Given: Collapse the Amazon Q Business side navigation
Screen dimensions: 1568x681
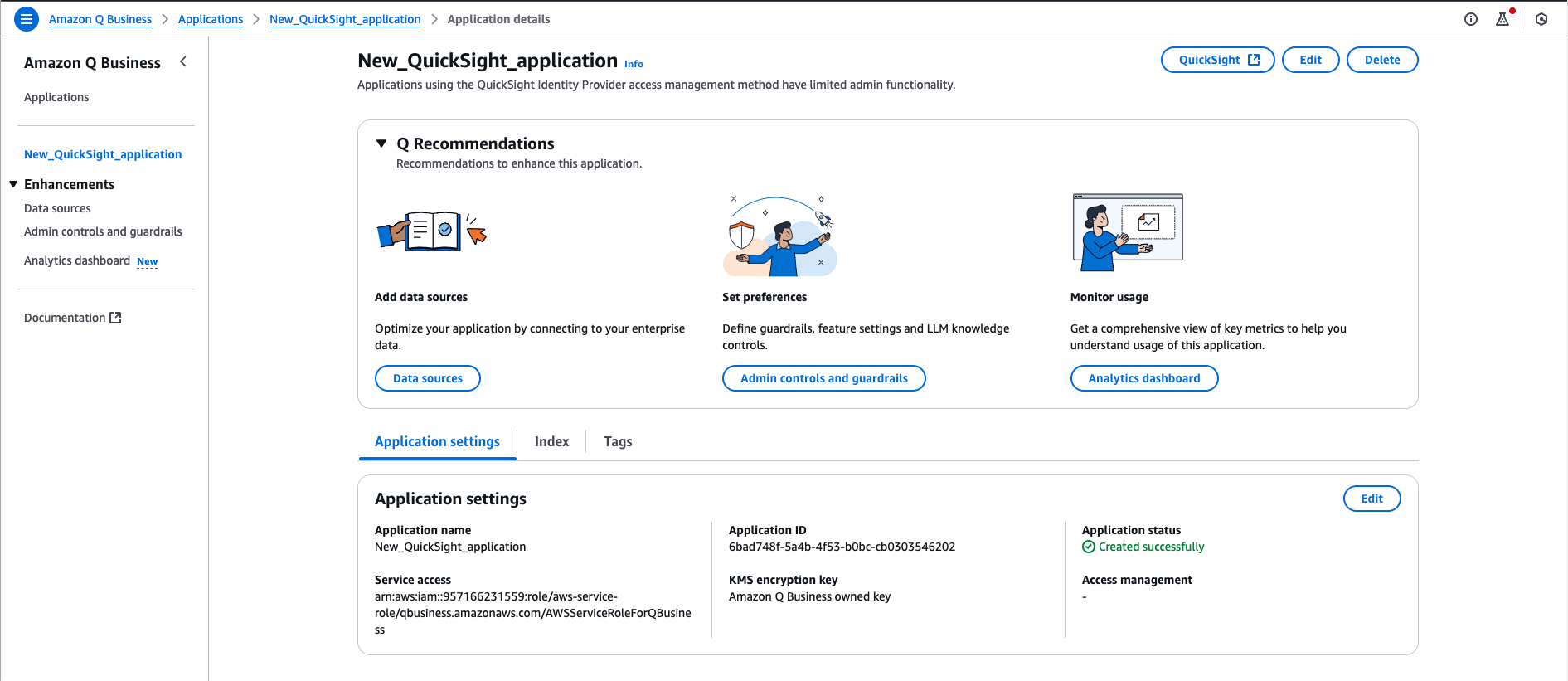Looking at the screenshot, I should tap(183, 62).
